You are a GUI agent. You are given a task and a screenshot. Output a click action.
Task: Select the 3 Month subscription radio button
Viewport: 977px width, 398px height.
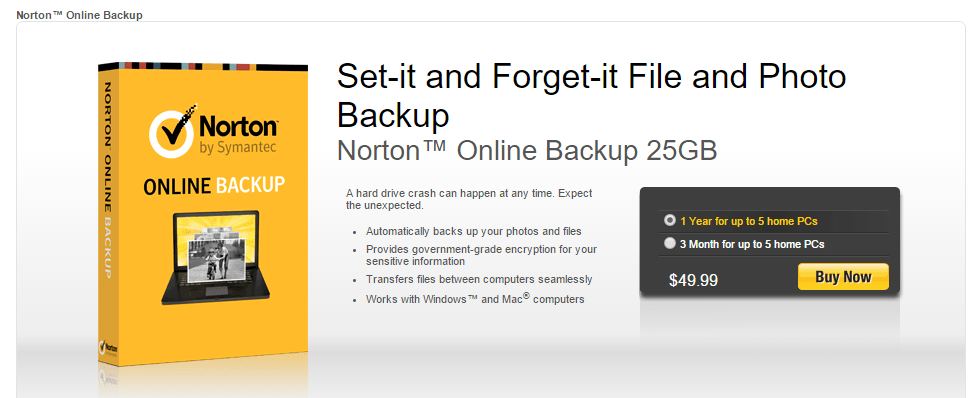[x=670, y=244]
